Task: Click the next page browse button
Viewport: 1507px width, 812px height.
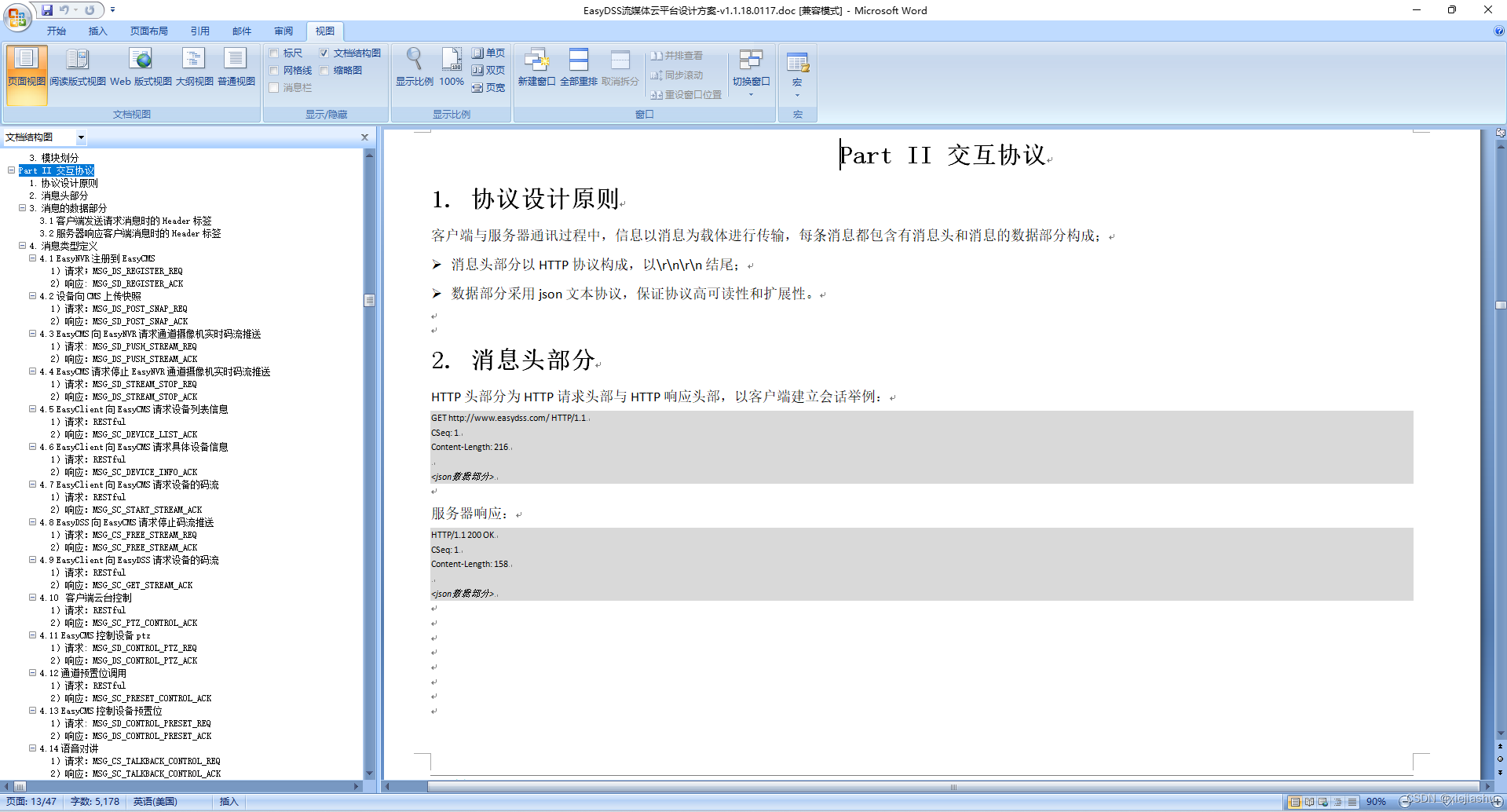Action: tap(1500, 772)
